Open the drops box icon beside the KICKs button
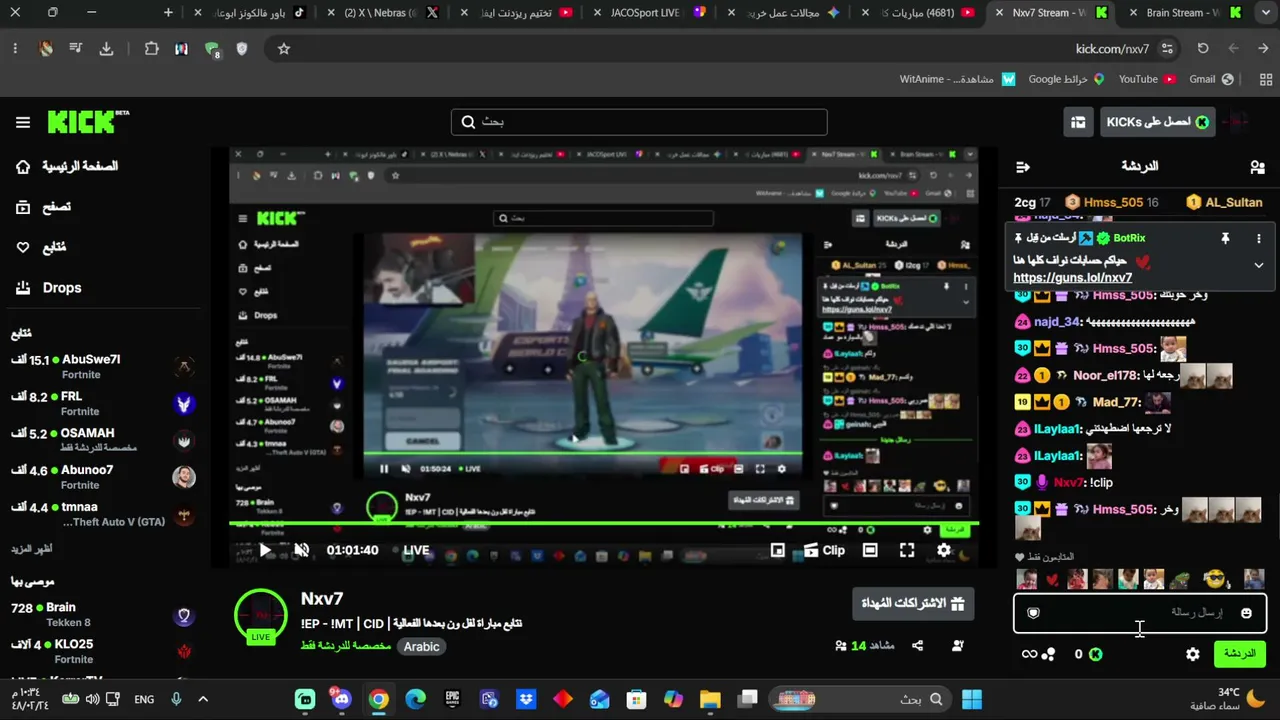1280x720 pixels. tap(1078, 122)
